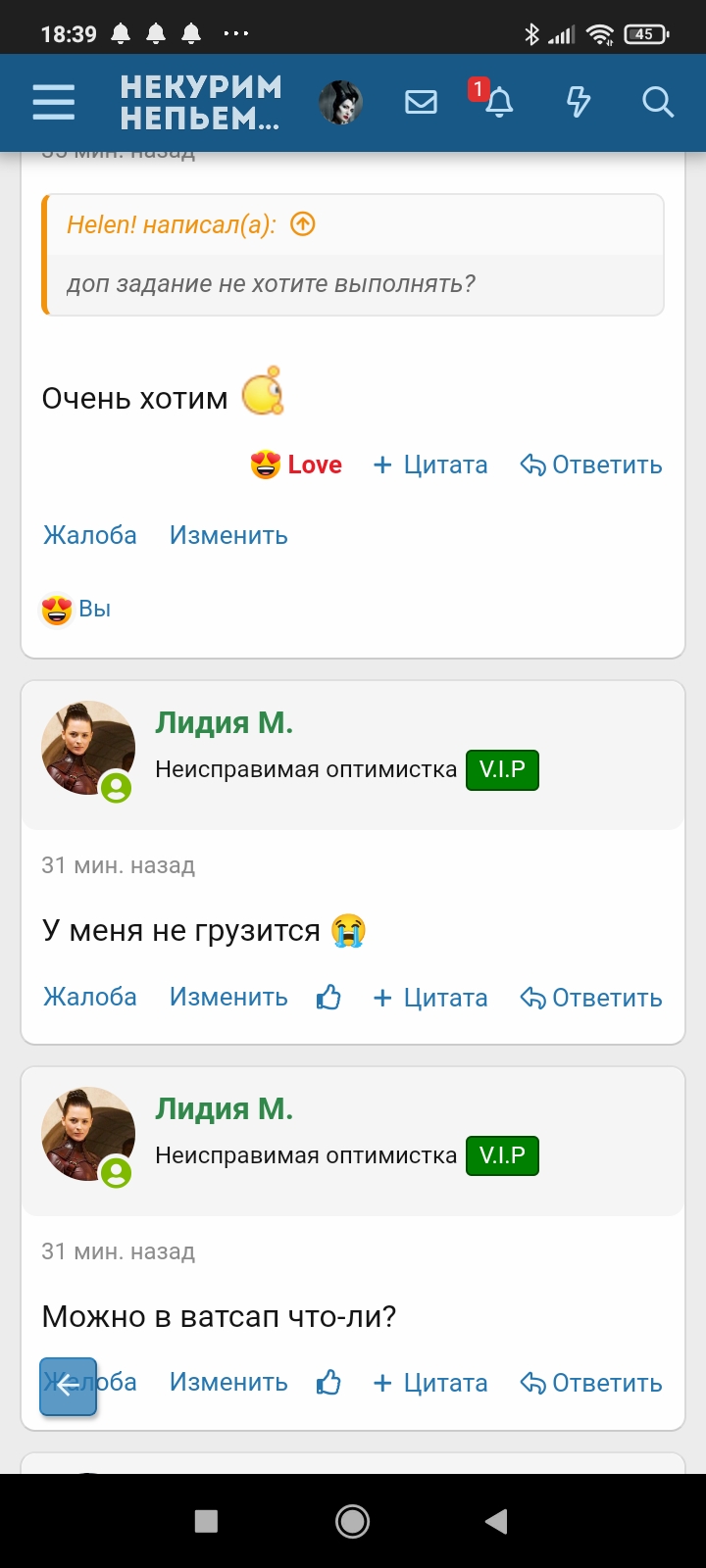
Task: Open the search magnifier icon
Action: tap(657, 102)
